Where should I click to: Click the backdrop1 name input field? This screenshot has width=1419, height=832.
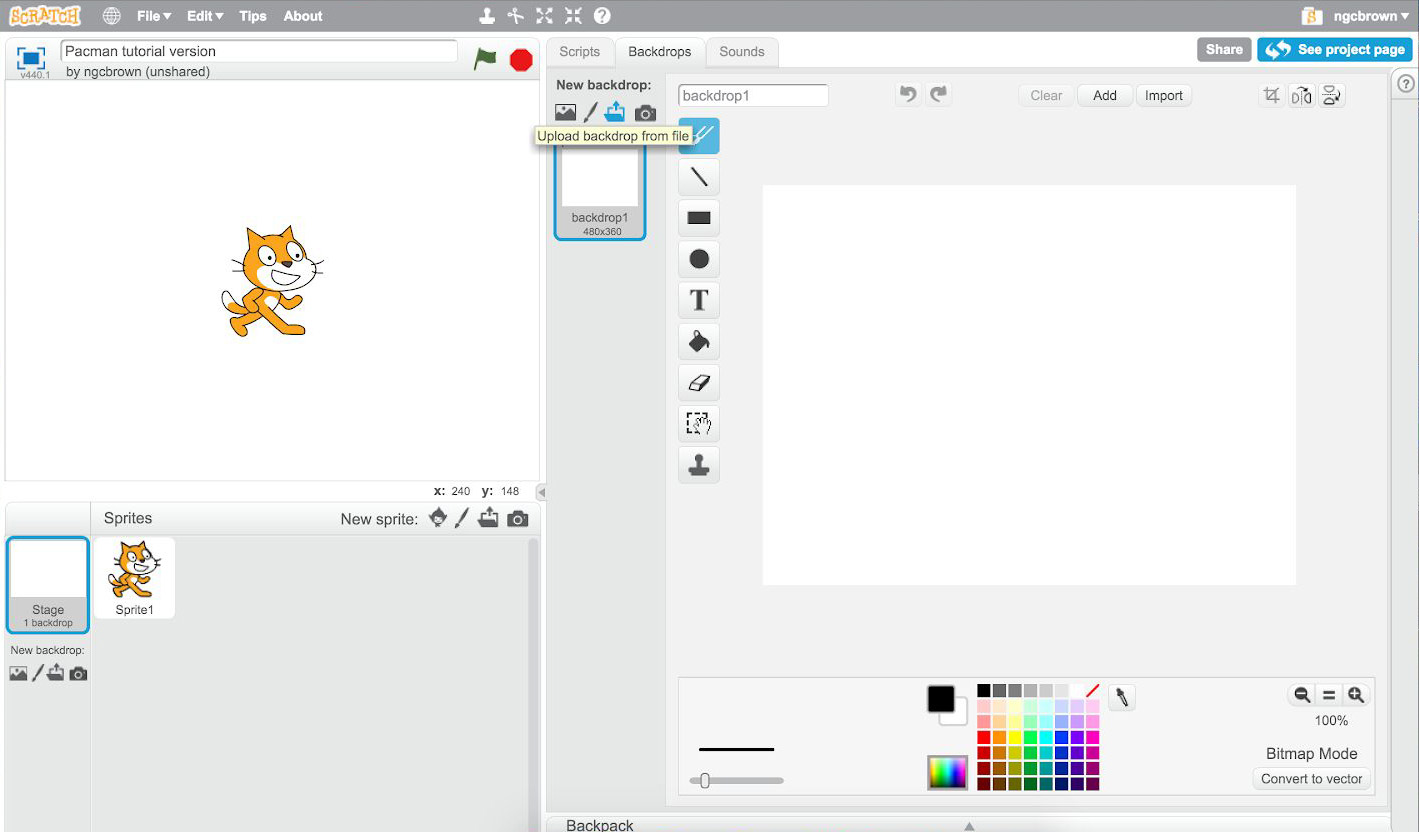pyautogui.click(x=753, y=96)
